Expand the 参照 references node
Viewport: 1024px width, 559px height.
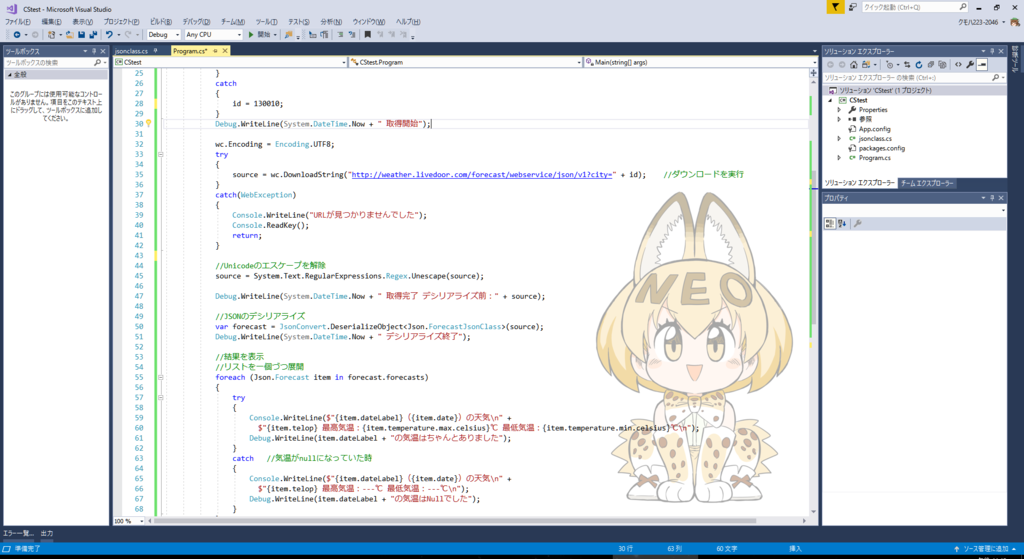coord(839,120)
